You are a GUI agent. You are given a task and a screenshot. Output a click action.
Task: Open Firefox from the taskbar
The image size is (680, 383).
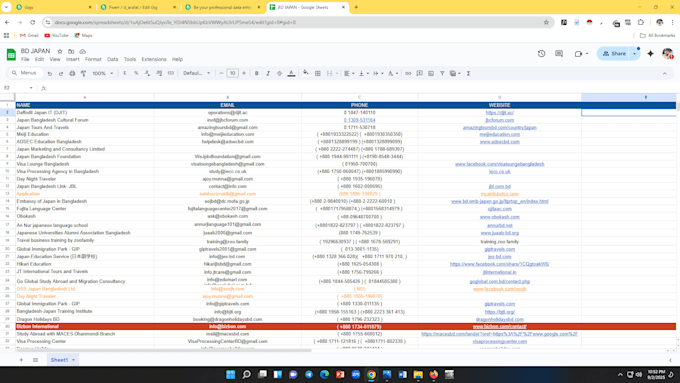pos(434,374)
